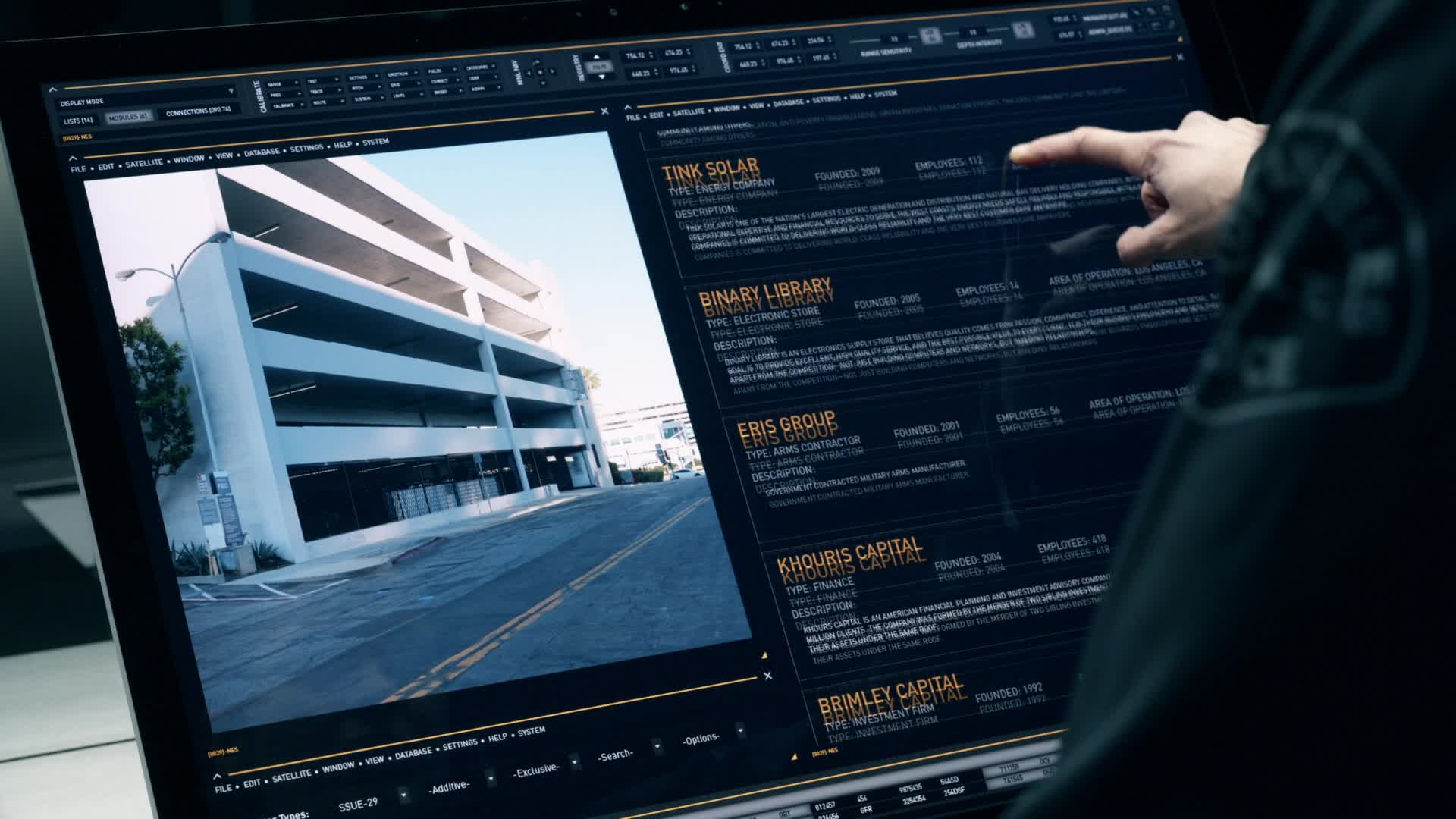Collapse the Display Mode panel chevron
Screen dimensions: 1456x819
tap(52, 89)
